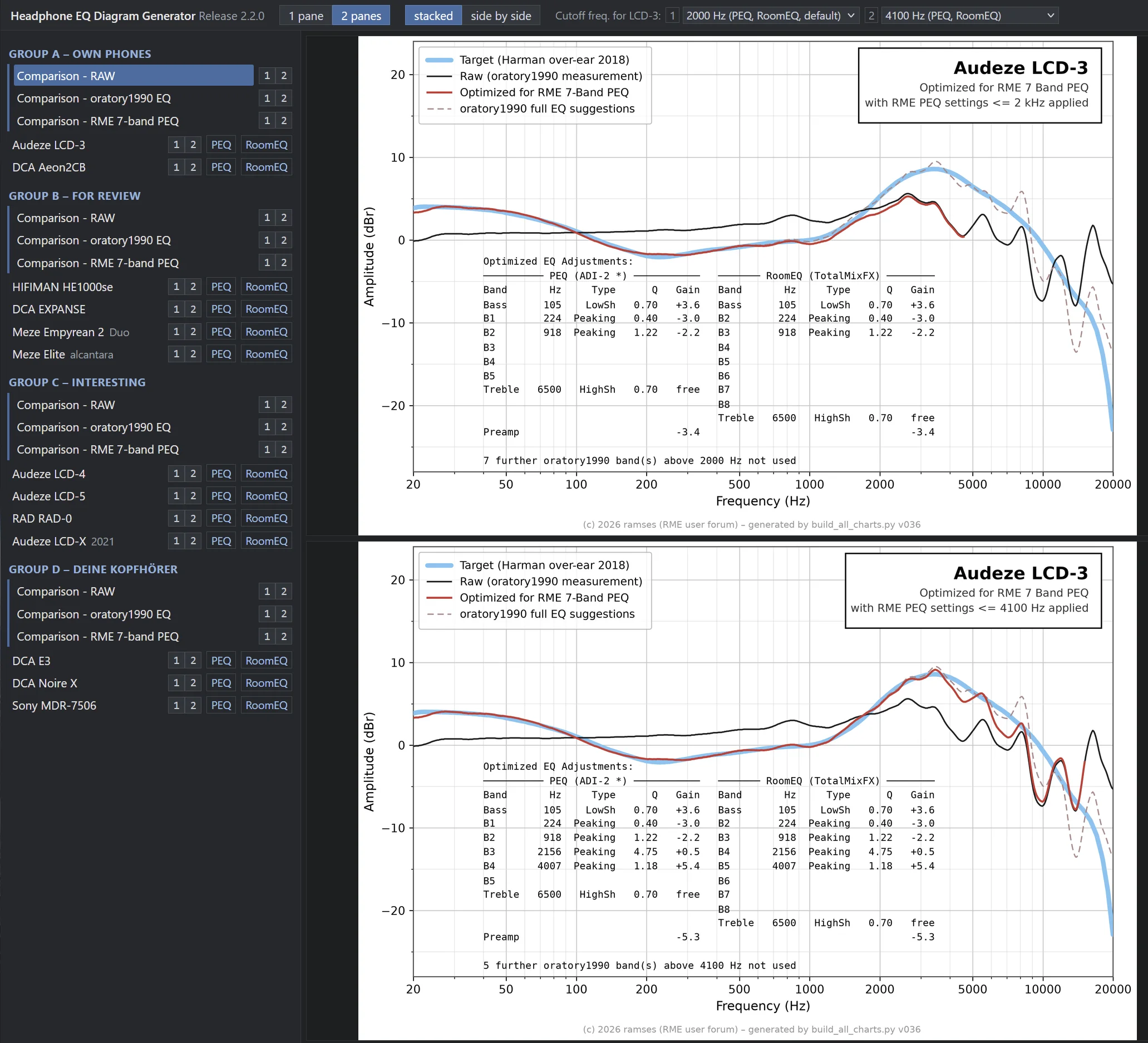Open RoomEQ link for DCA Noire X
1148x1043 pixels.
tap(267, 683)
